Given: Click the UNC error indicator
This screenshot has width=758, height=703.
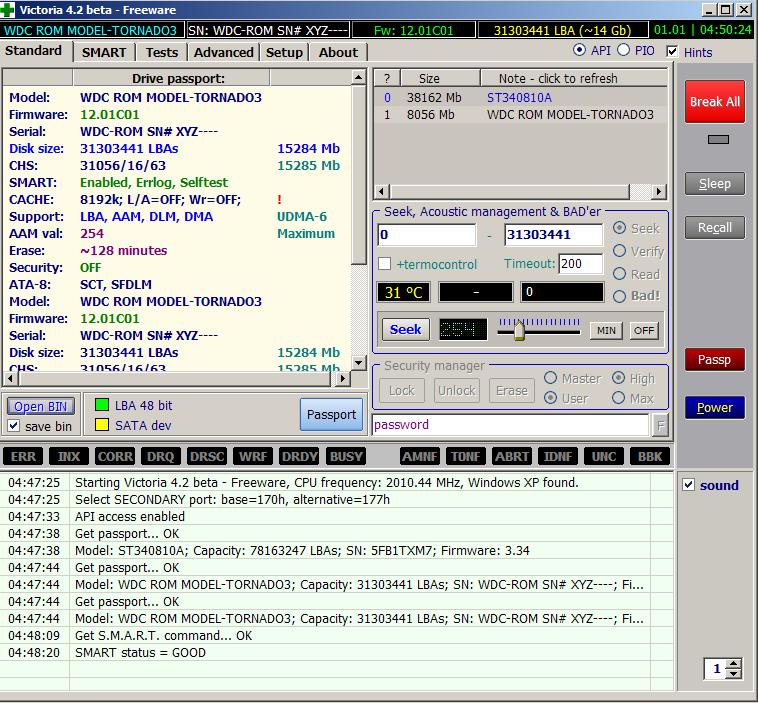Looking at the screenshot, I should (x=604, y=456).
